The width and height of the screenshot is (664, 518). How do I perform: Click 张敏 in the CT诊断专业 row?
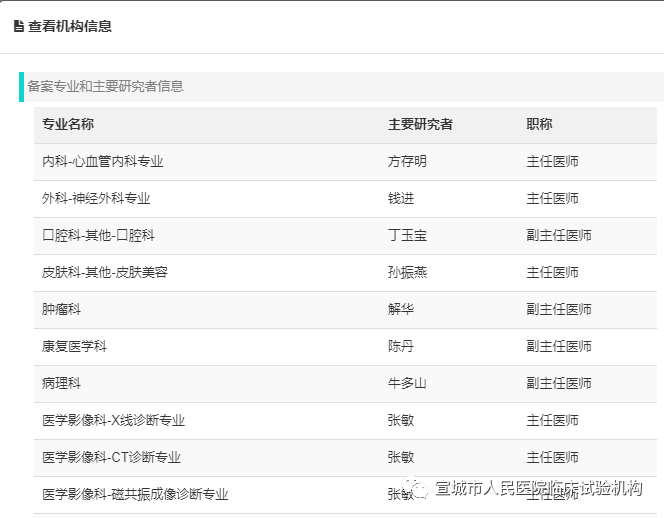coord(401,457)
